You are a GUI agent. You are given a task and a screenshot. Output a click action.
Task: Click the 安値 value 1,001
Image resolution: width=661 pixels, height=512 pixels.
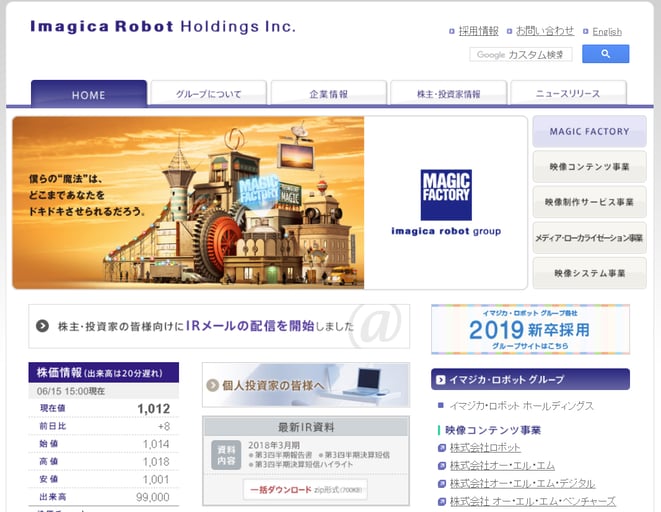(156, 479)
